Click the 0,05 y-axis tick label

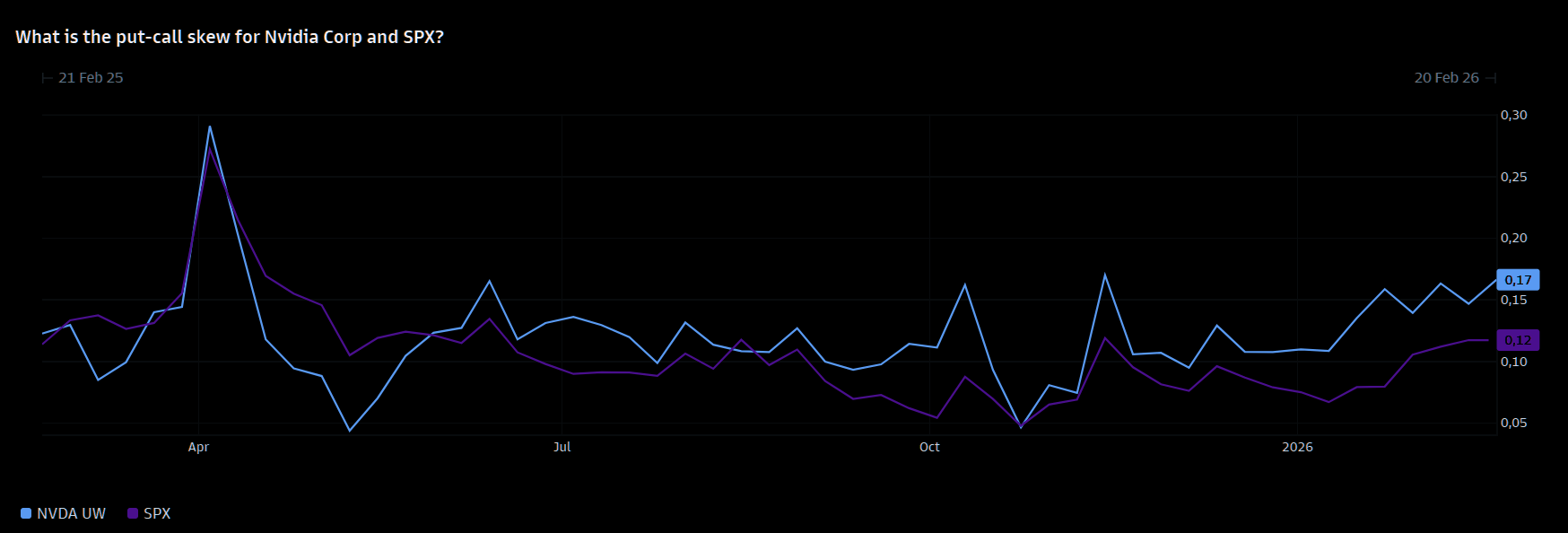pyautogui.click(x=1513, y=423)
